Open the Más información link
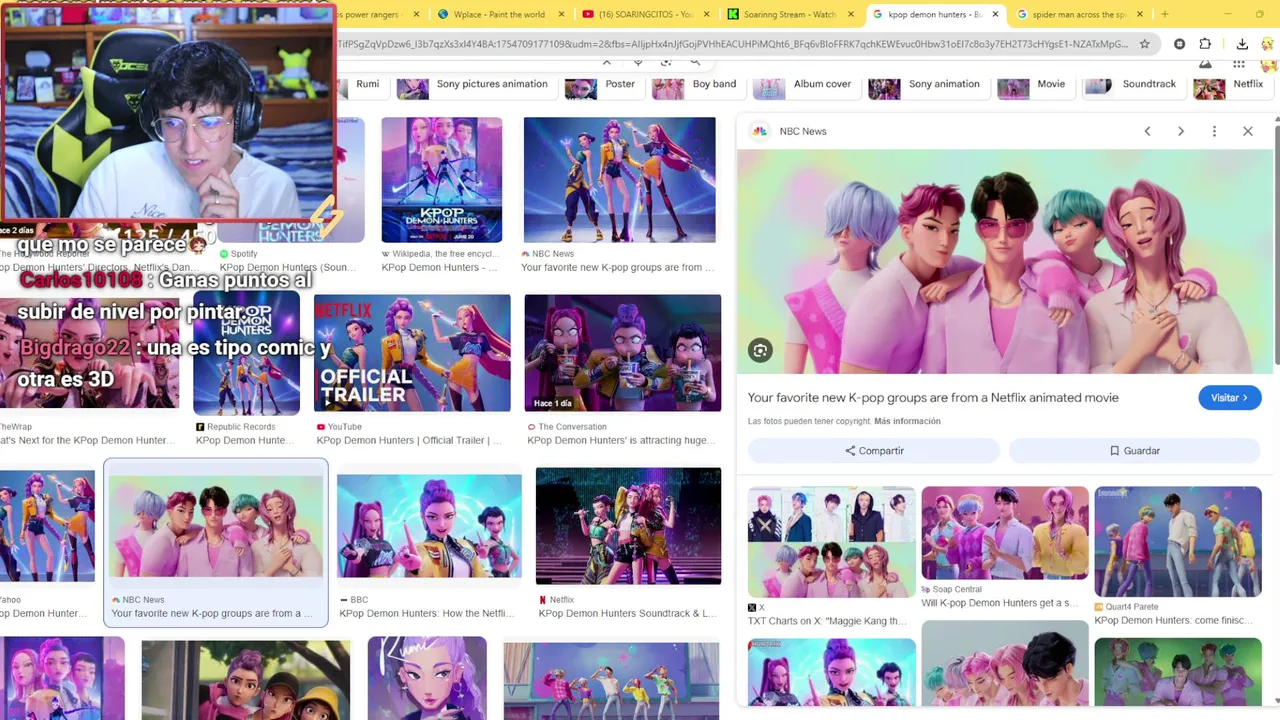Screen dimensions: 1280x720 (x=907, y=421)
